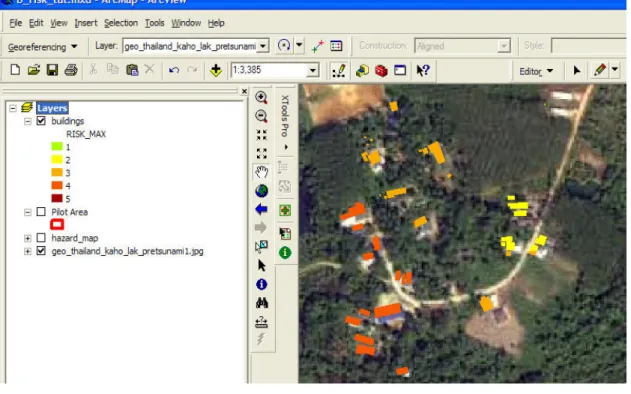Click the georeferencing Rotate tool
The height and width of the screenshot is (394, 631).
click(284, 45)
